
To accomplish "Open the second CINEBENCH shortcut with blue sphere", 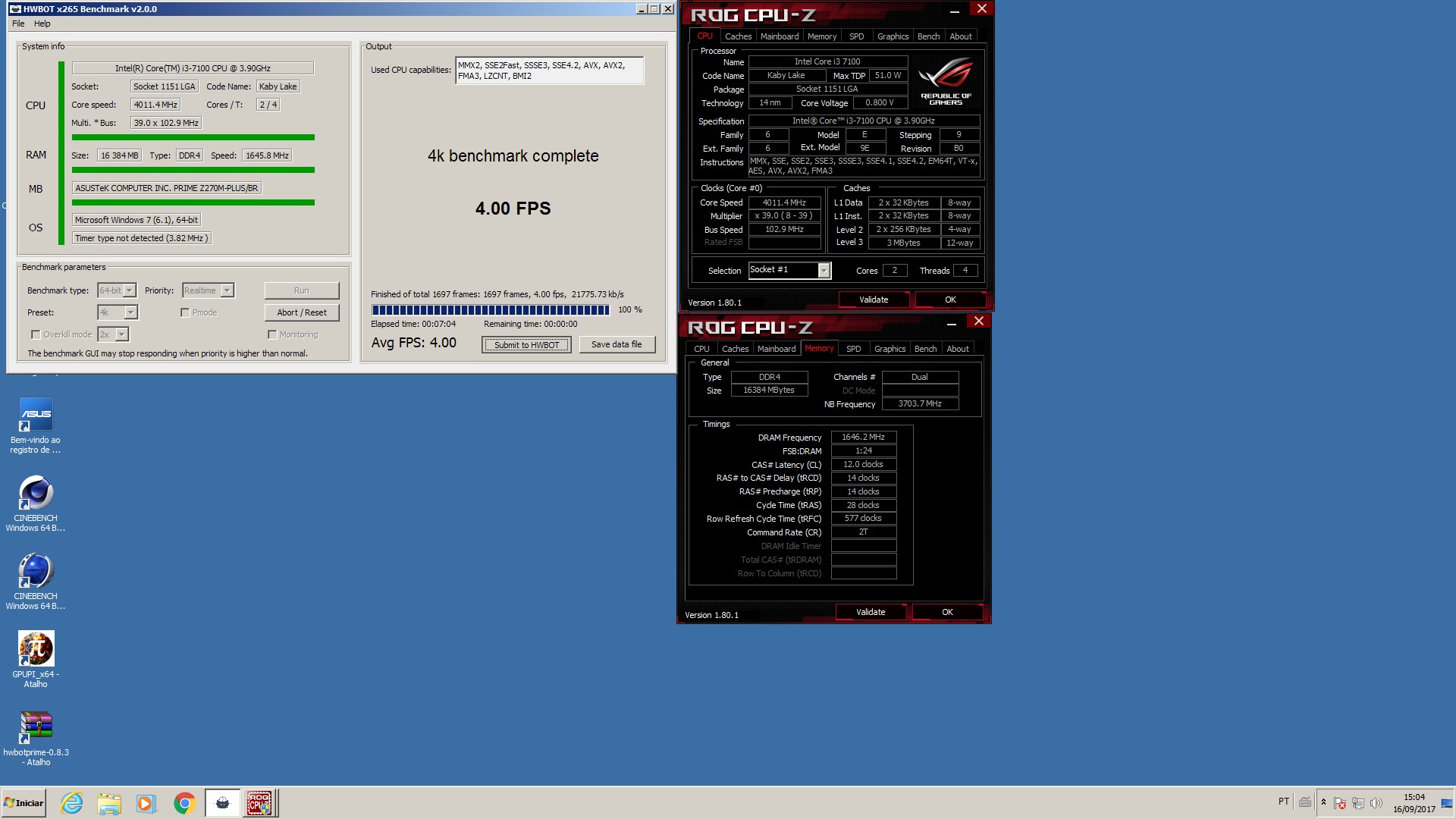I will [x=36, y=582].
